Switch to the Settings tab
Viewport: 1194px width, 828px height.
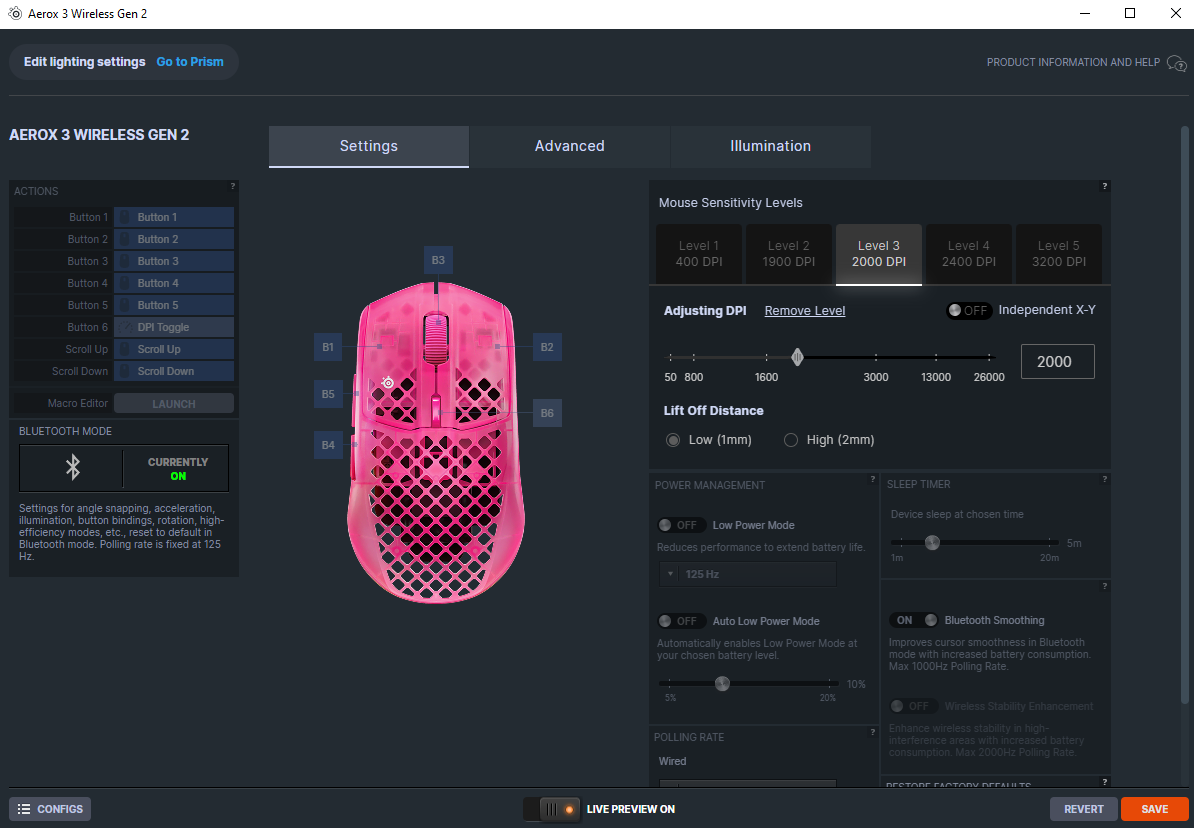[369, 146]
